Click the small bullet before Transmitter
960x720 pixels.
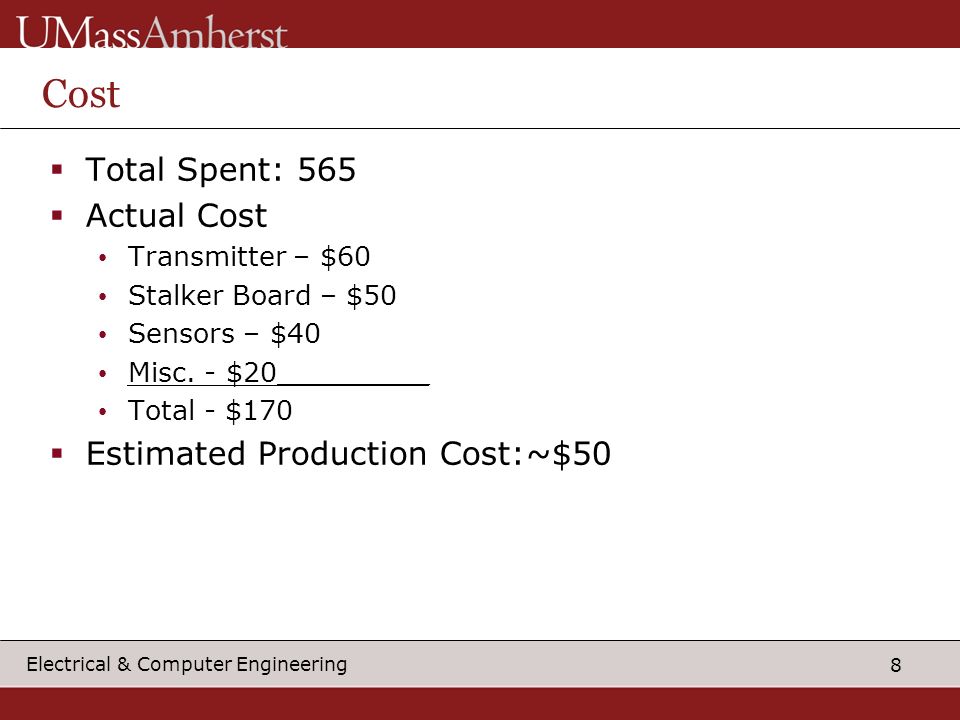click(x=103, y=258)
